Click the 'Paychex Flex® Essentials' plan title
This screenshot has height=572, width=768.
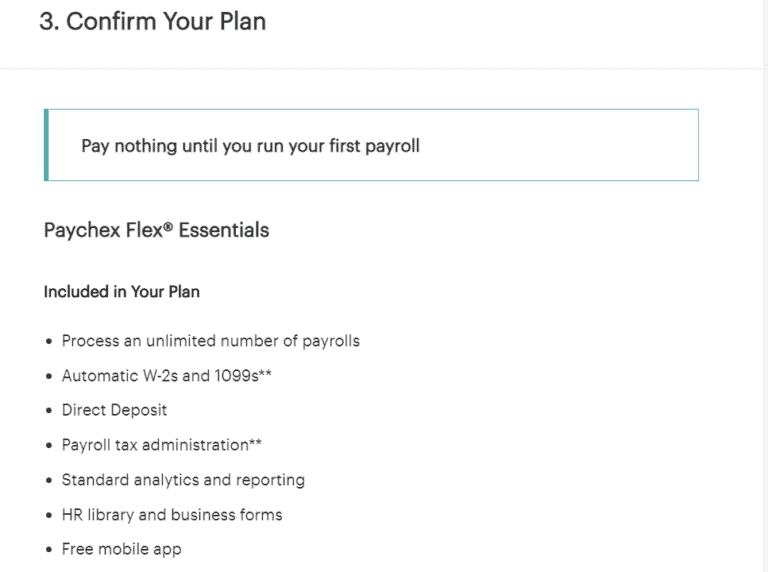click(156, 230)
